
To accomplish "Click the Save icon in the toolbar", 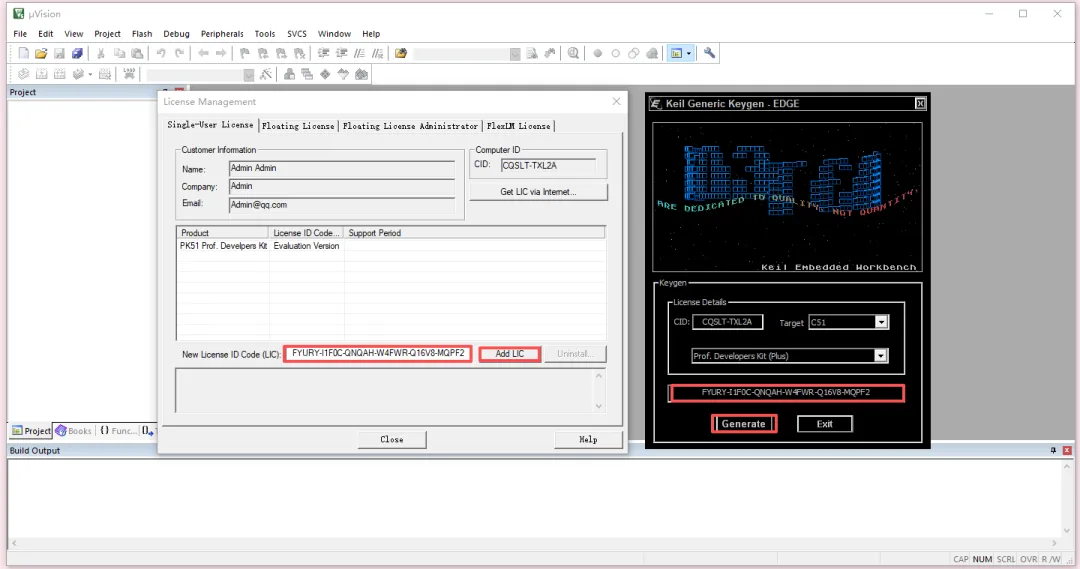I will (x=59, y=53).
